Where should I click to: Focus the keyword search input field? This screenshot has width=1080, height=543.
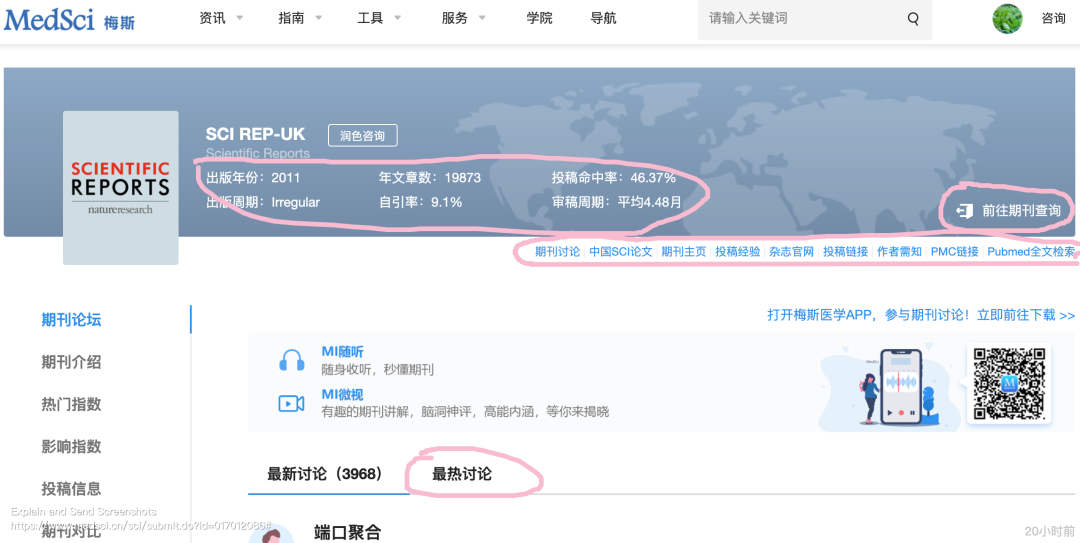(800, 19)
